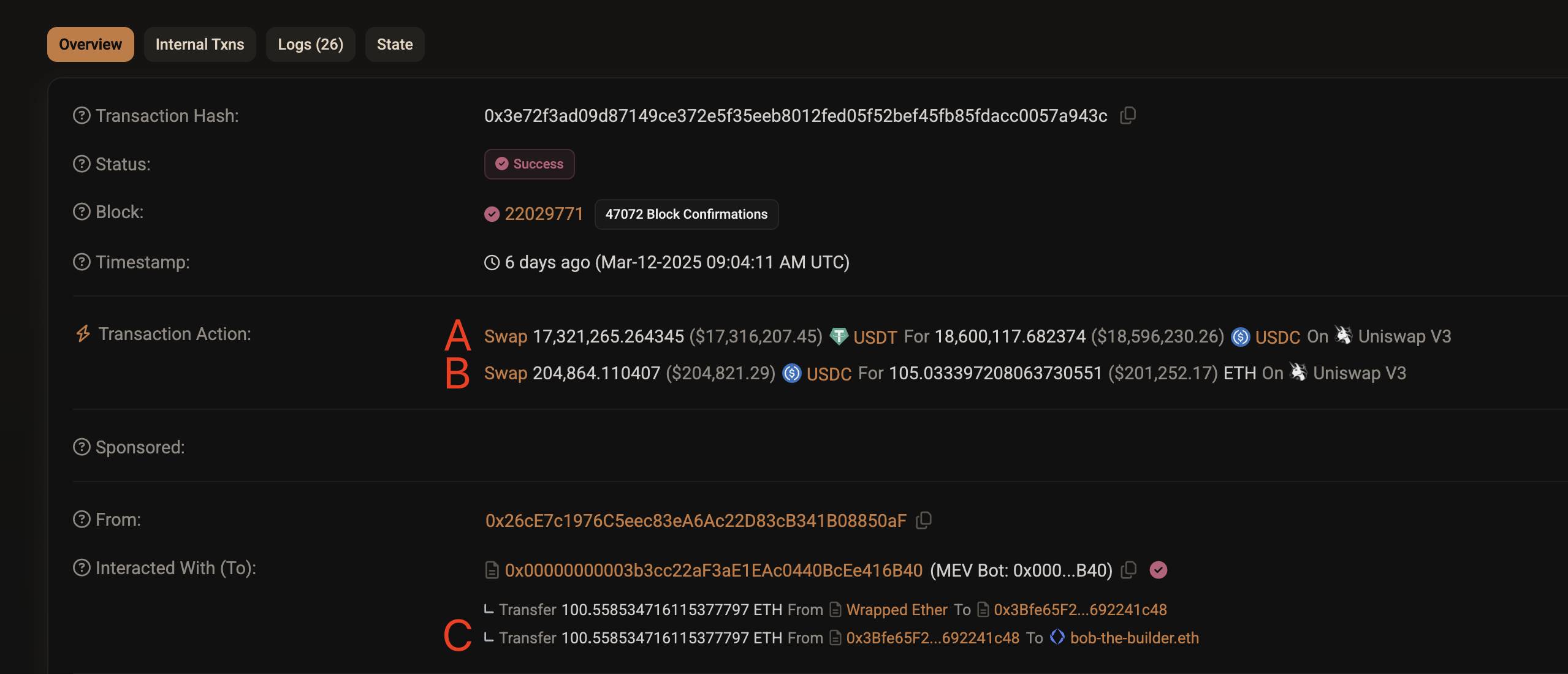Click the Interacted With help icon
1568x674 pixels.
click(x=82, y=567)
